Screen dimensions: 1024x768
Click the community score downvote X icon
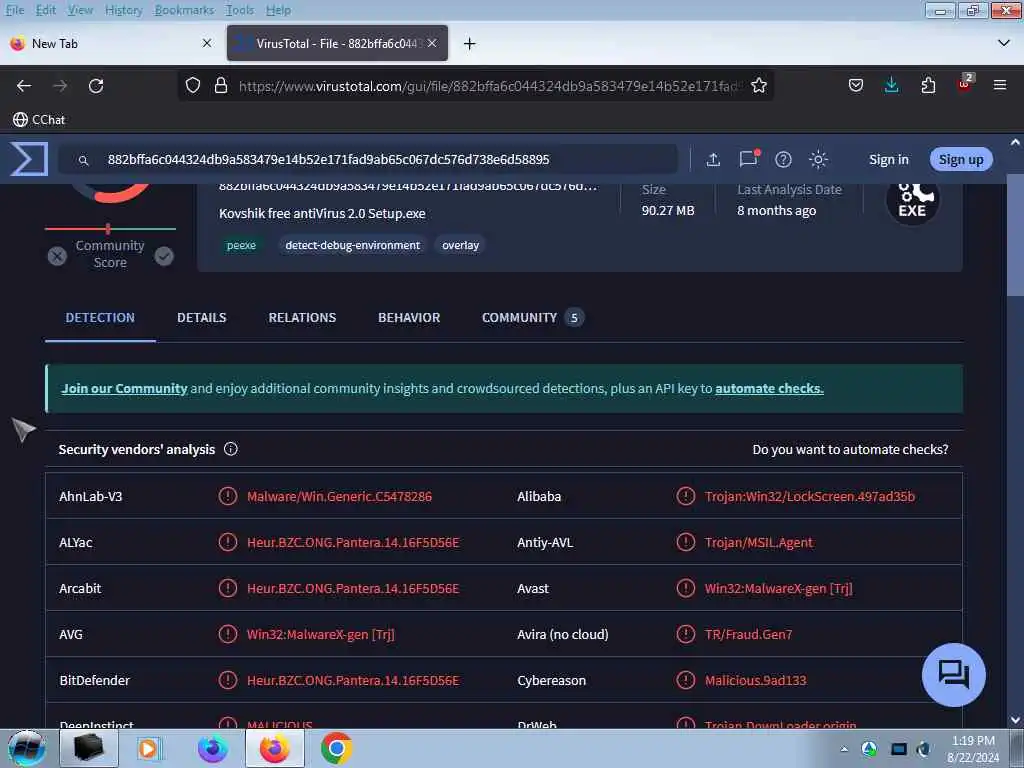coord(57,256)
